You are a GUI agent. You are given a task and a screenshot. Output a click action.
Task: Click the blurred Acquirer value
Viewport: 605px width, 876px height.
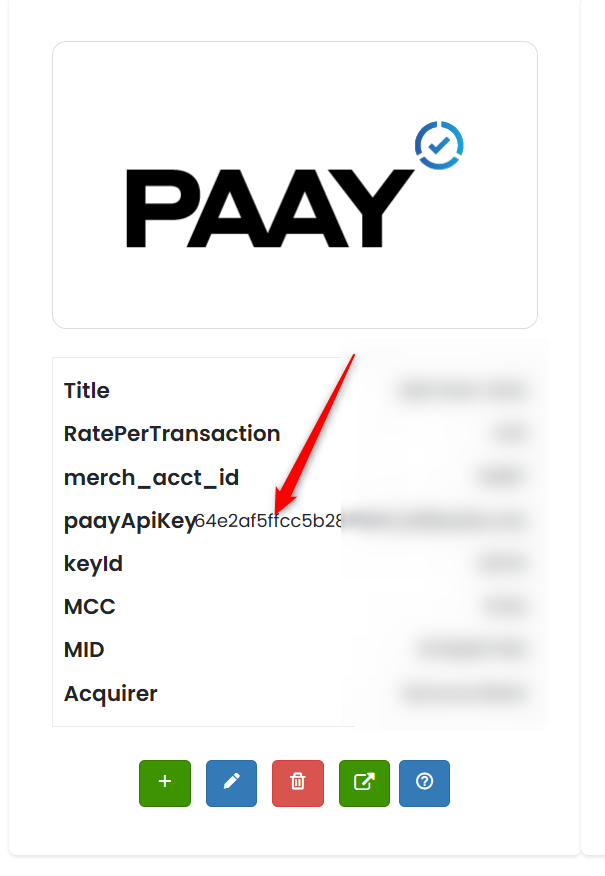(464, 693)
